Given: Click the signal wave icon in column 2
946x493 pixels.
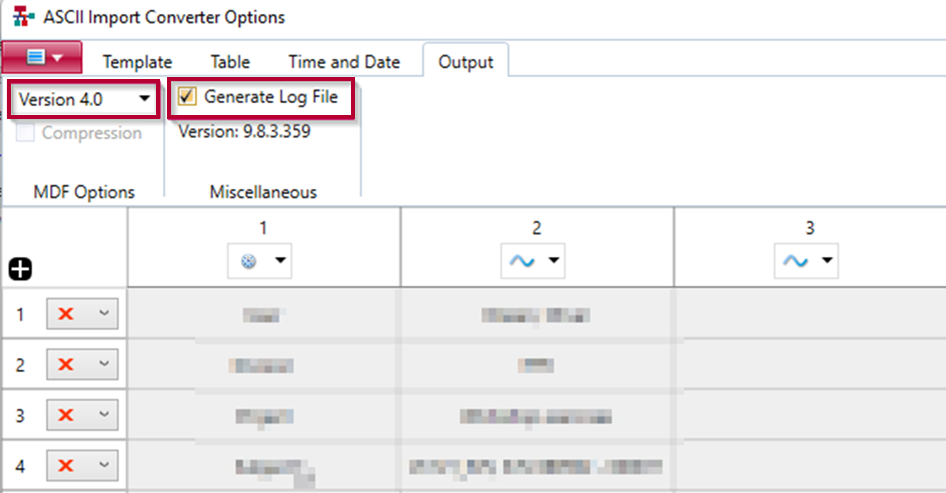Looking at the screenshot, I should [x=522, y=261].
